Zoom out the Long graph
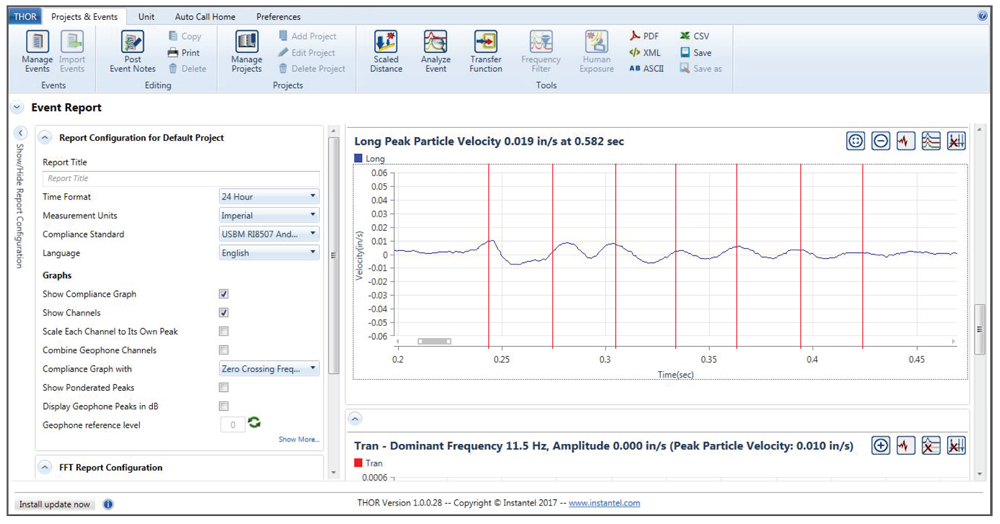 point(881,141)
